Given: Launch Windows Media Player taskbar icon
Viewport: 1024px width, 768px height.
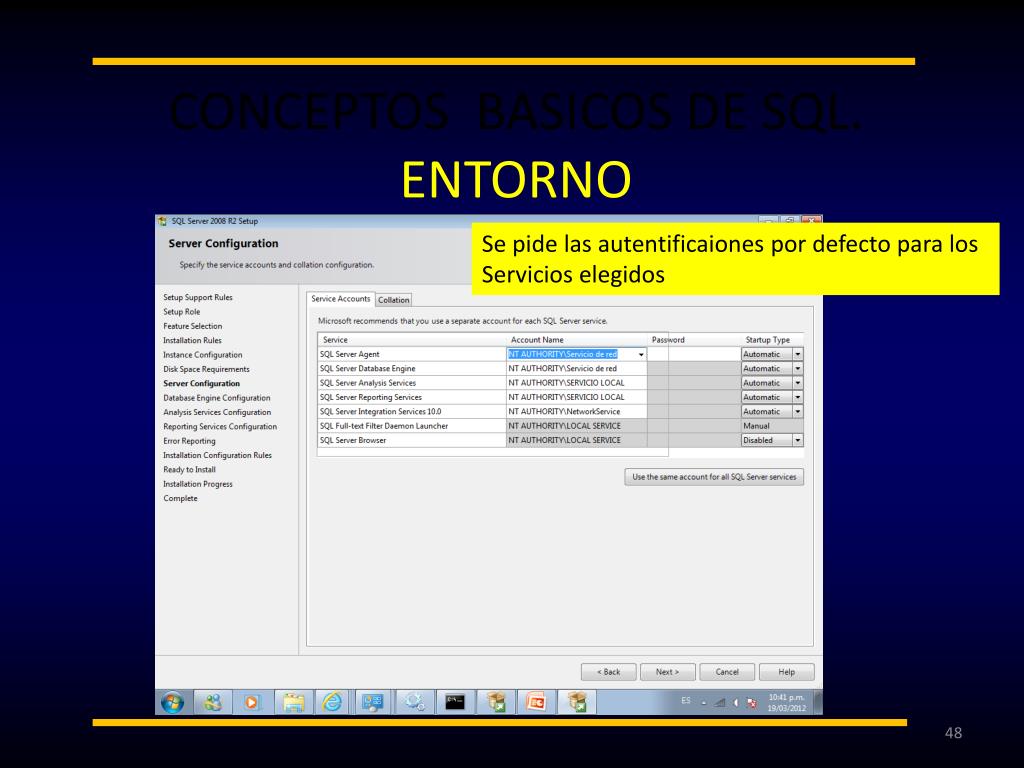Looking at the screenshot, I should pos(251,703).
